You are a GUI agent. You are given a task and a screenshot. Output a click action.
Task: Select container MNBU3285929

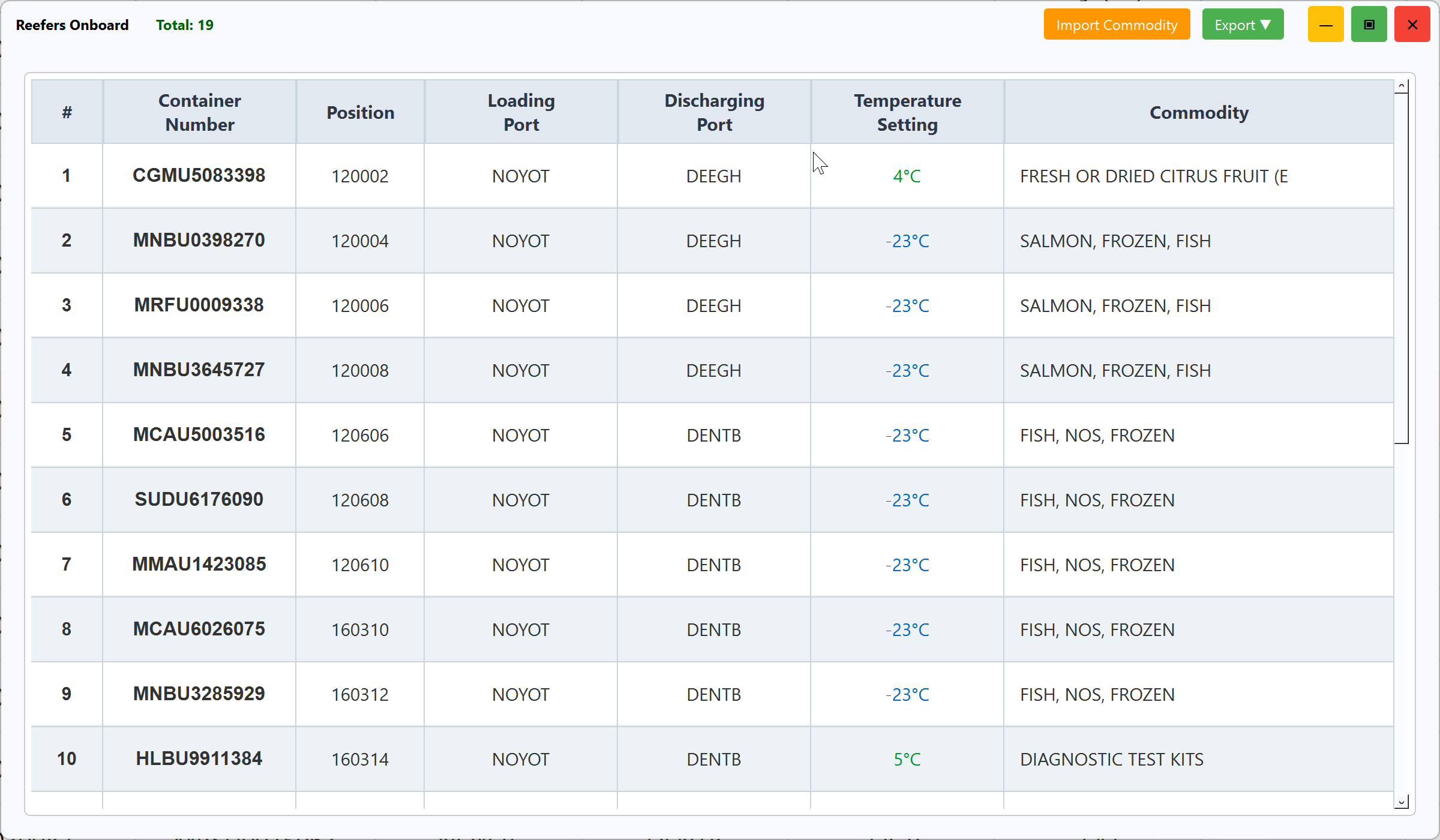point(199,694)
